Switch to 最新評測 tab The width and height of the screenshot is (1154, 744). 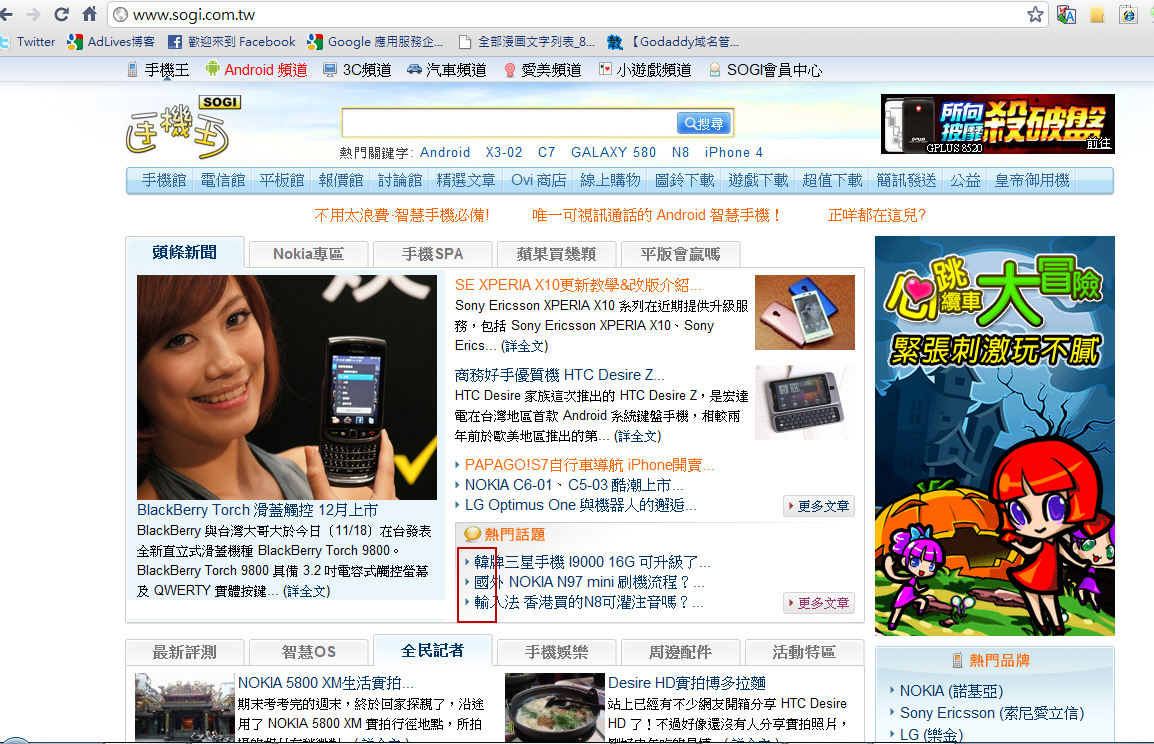pos(184,652)
